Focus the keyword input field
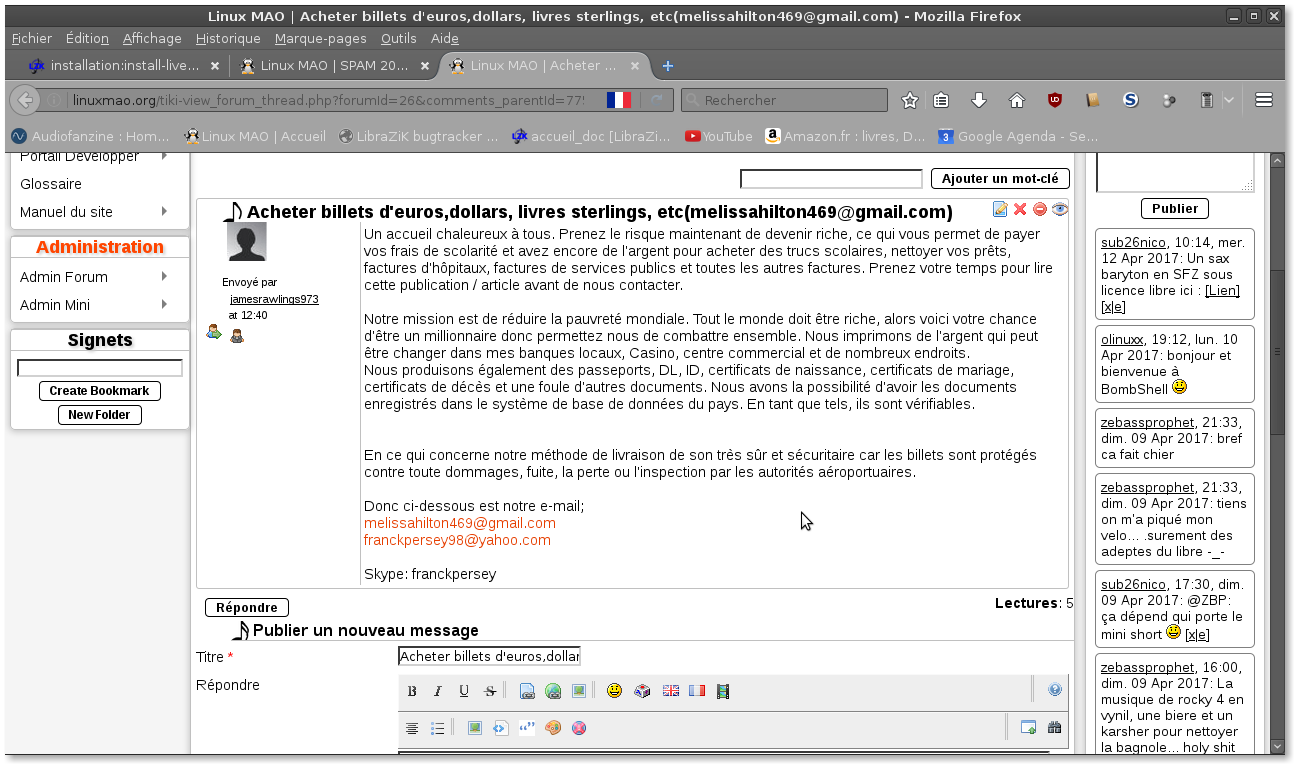 (x=831, y=179)
